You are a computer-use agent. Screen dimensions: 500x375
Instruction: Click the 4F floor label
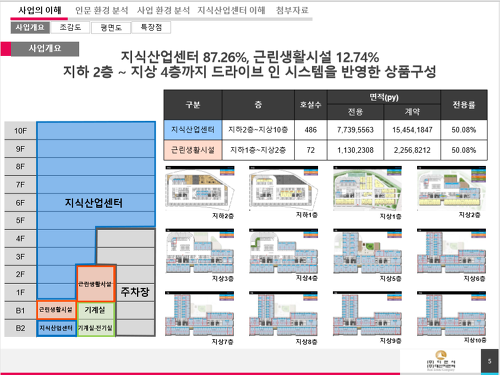pyautogui.click(x=20, y=238)
